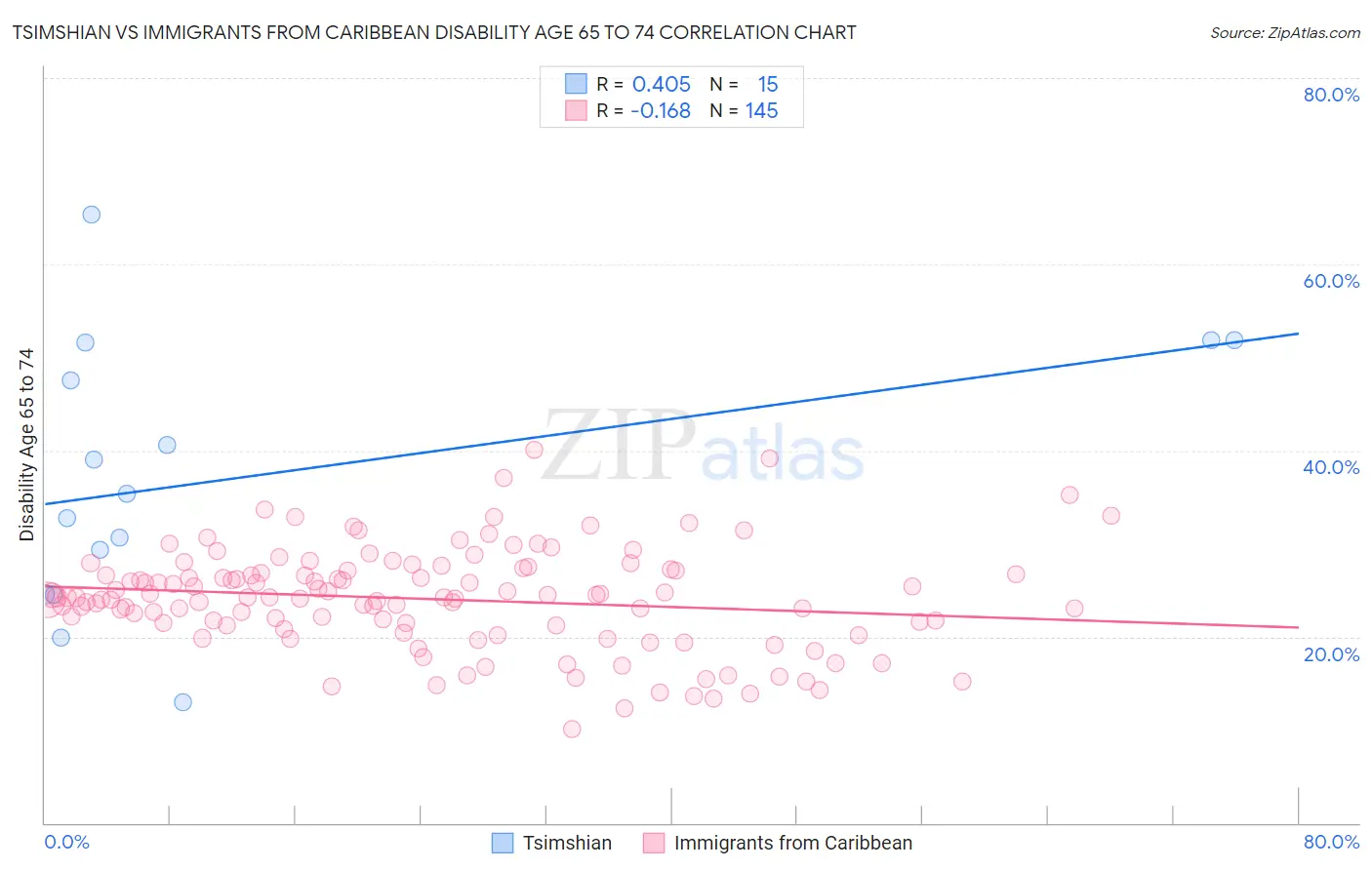Click the rightmost blue data point
1372x870 pixels.
(x=1234, y=340)
